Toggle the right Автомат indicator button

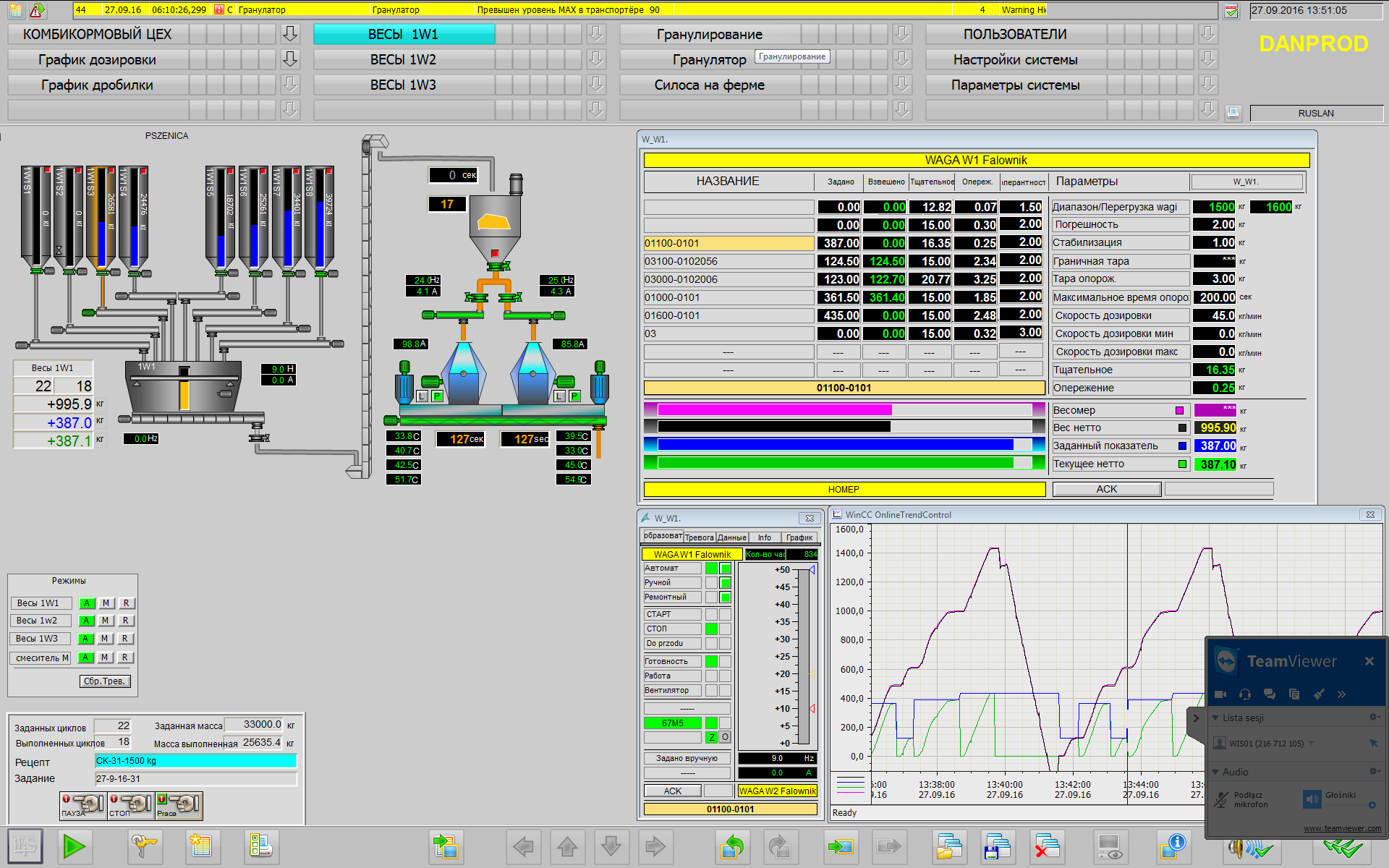(726, 569)
